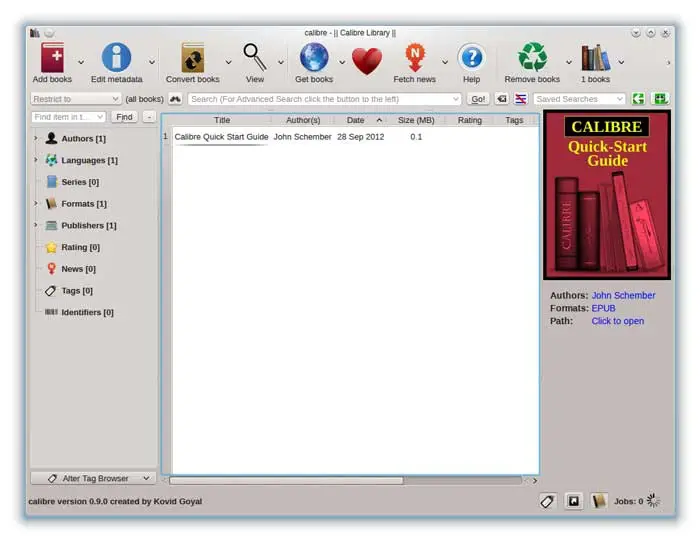Click the Identifiers barcode icon
The height and width of the screenshot is (541, 700).
click(51, 312)
